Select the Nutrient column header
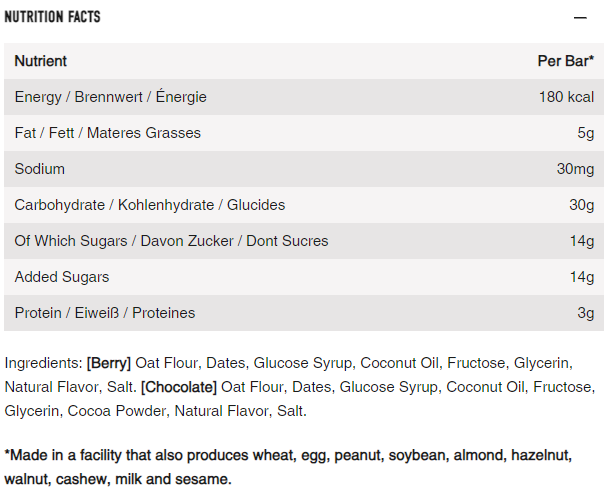606x489 pixels. tap(41, 61)
